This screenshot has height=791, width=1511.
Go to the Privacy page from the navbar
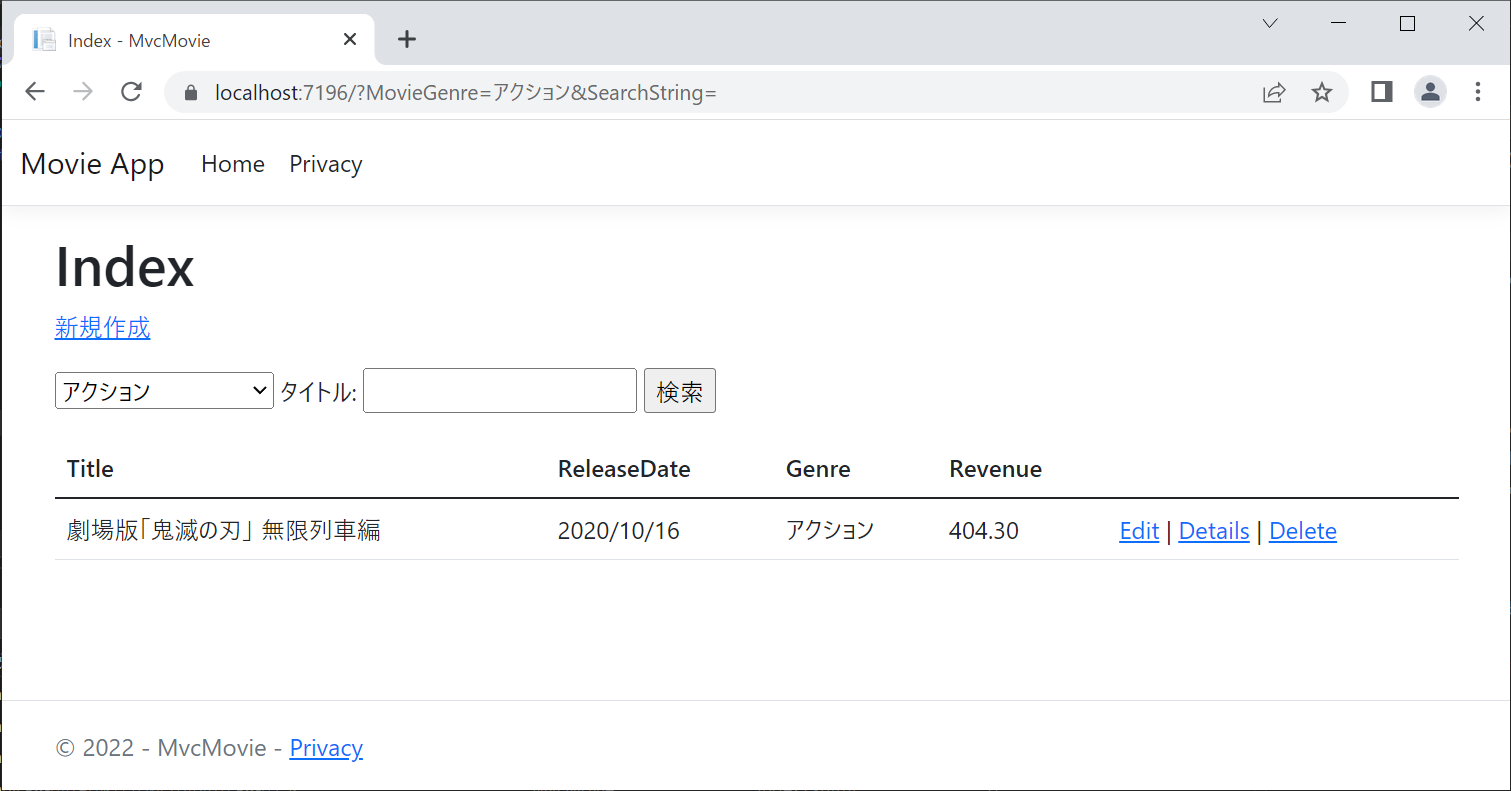[x=325, y=164]
